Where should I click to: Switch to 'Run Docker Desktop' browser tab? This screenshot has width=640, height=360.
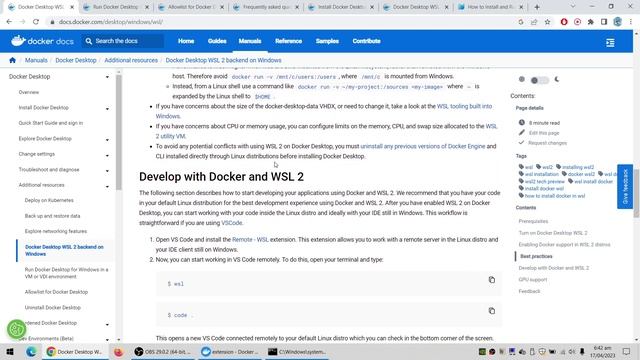click(x=116, y=7)
